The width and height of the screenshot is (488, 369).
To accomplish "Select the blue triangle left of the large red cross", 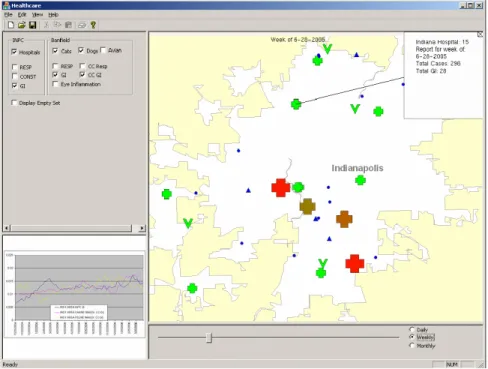I will click(248, 190).
